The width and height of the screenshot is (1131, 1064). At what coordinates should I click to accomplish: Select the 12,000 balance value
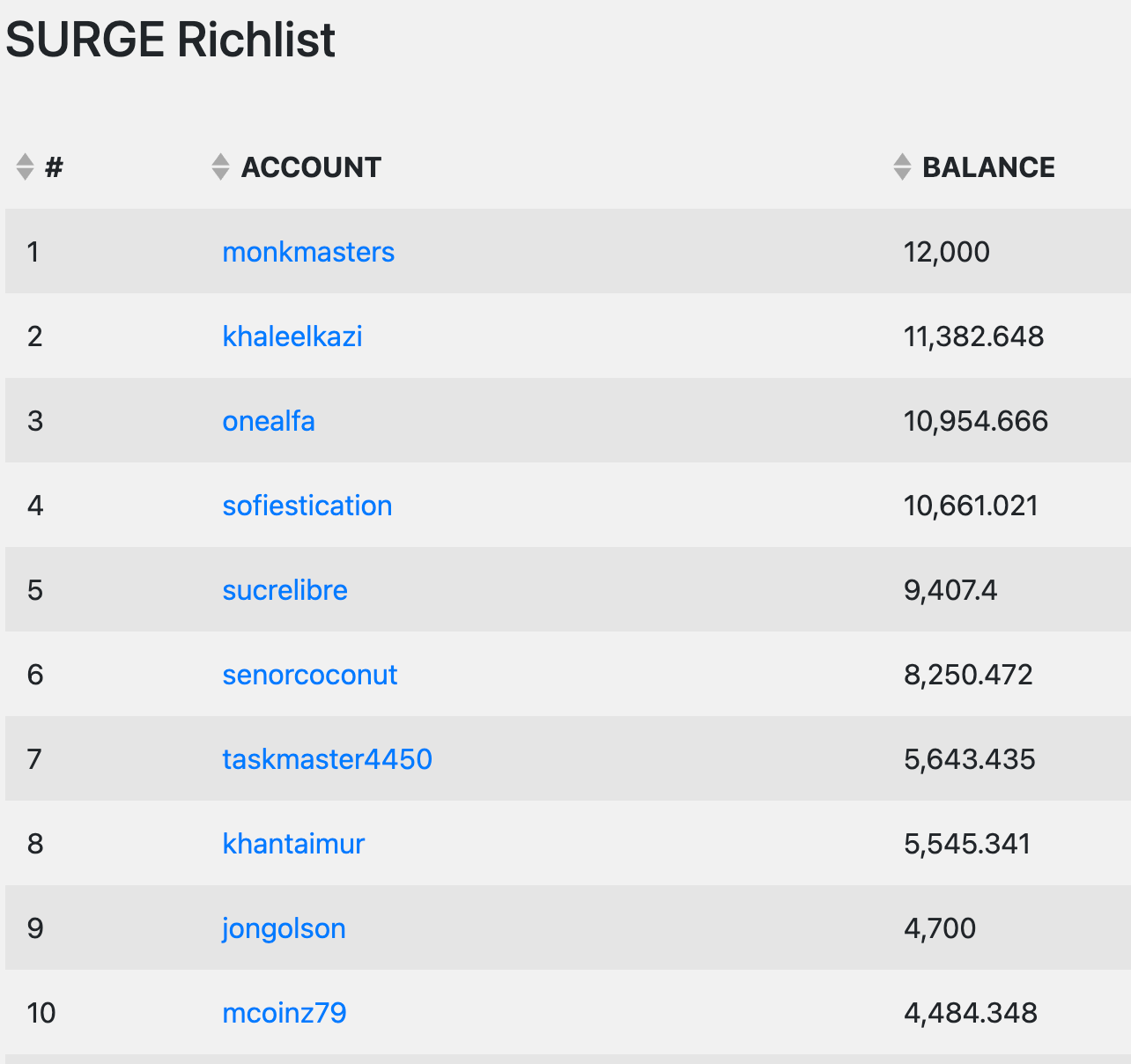pos(947,252)
